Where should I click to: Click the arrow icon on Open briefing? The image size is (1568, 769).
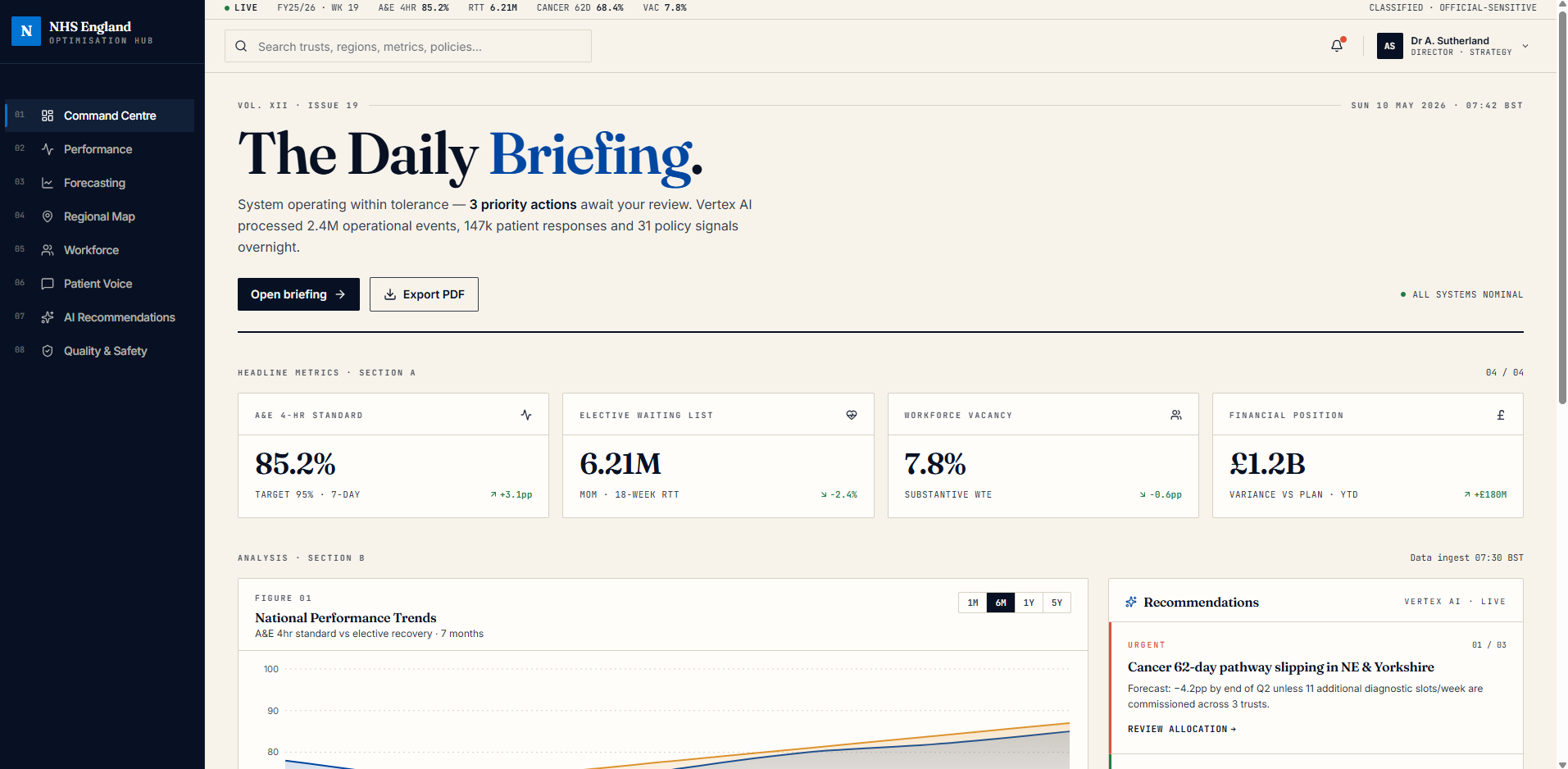(340, 294)
